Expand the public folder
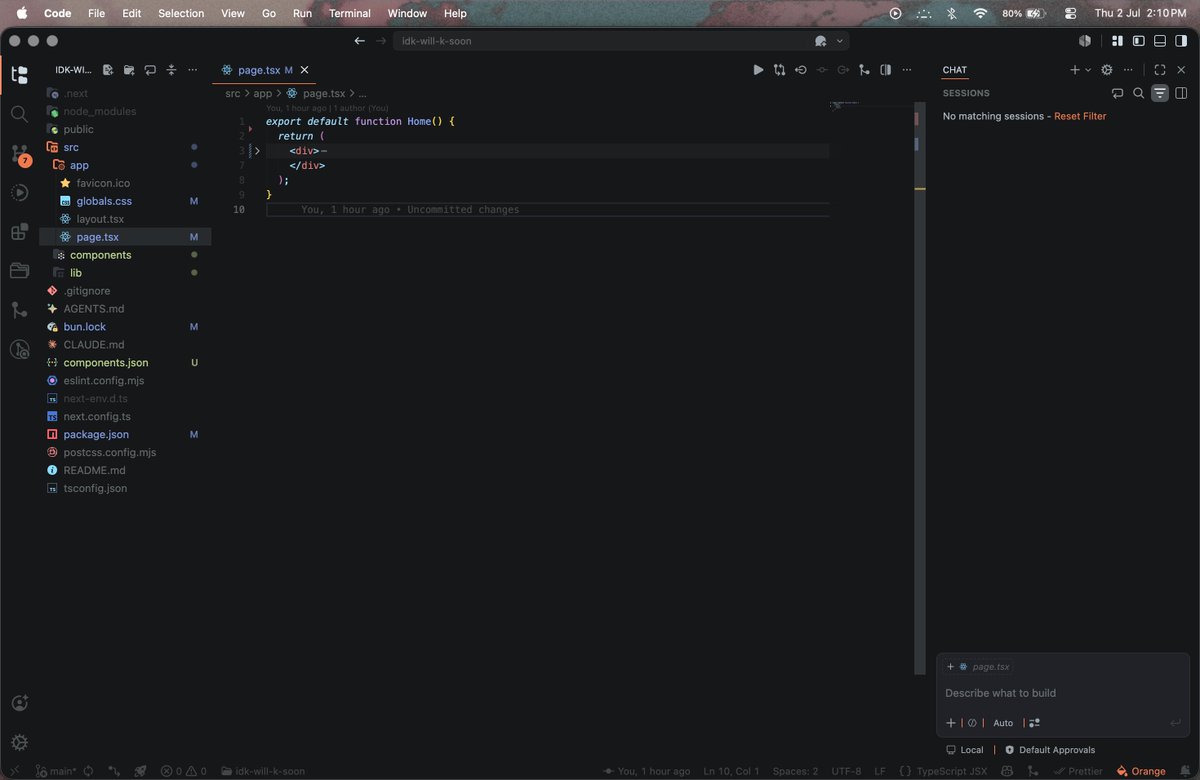 click(x=78, y=129)
